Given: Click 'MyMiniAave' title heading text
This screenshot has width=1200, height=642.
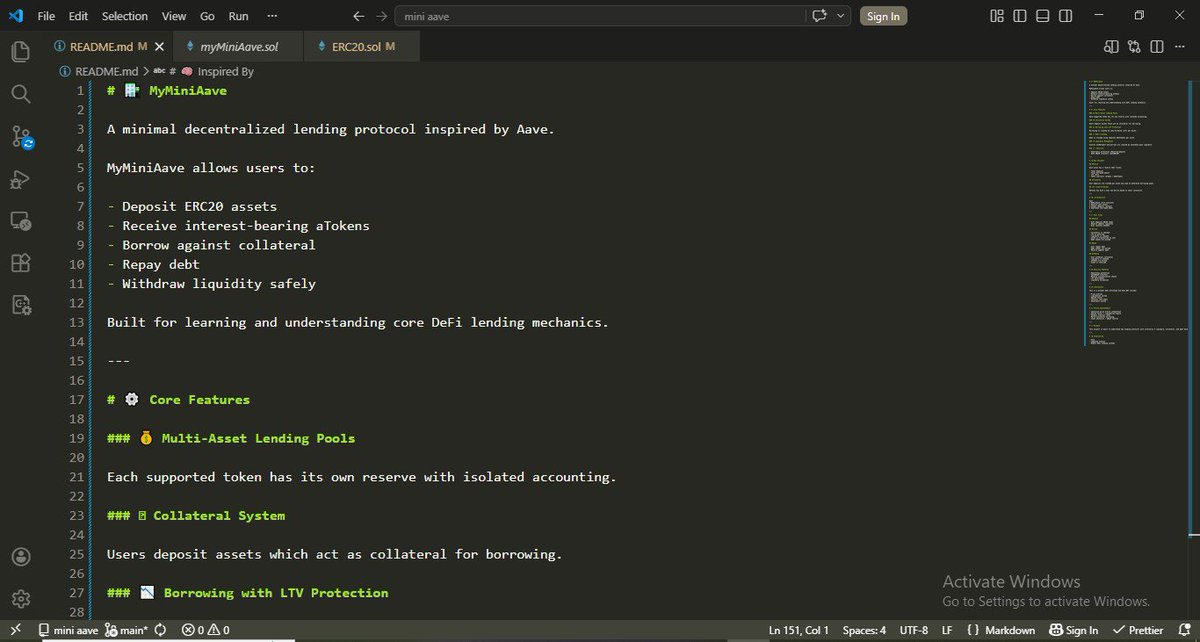Looking at the screenshot, I should pos(188,91).
